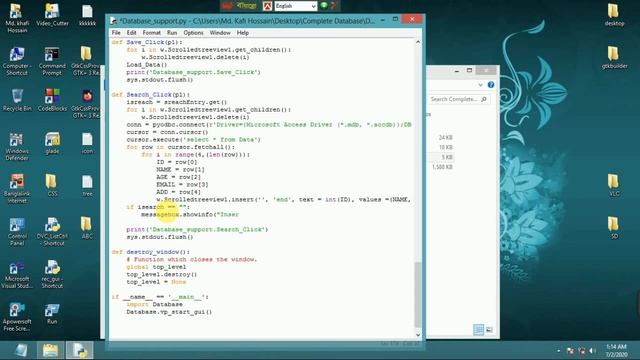Screen dimensions: 640x360
Task: Select the Run desktop icon
Action: point(52,313)
